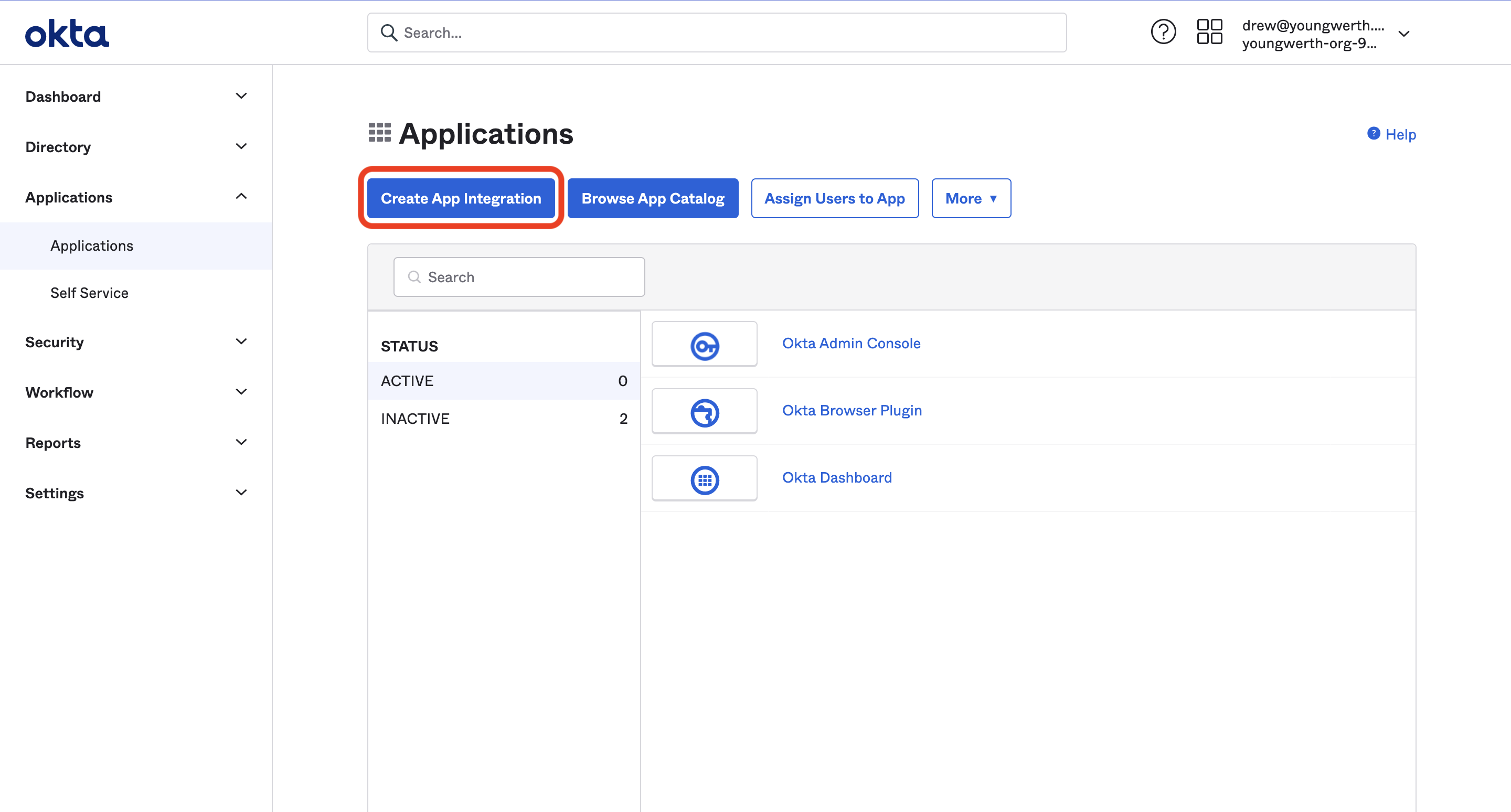Open the help question mark icon

click(x=1163, y=31)
